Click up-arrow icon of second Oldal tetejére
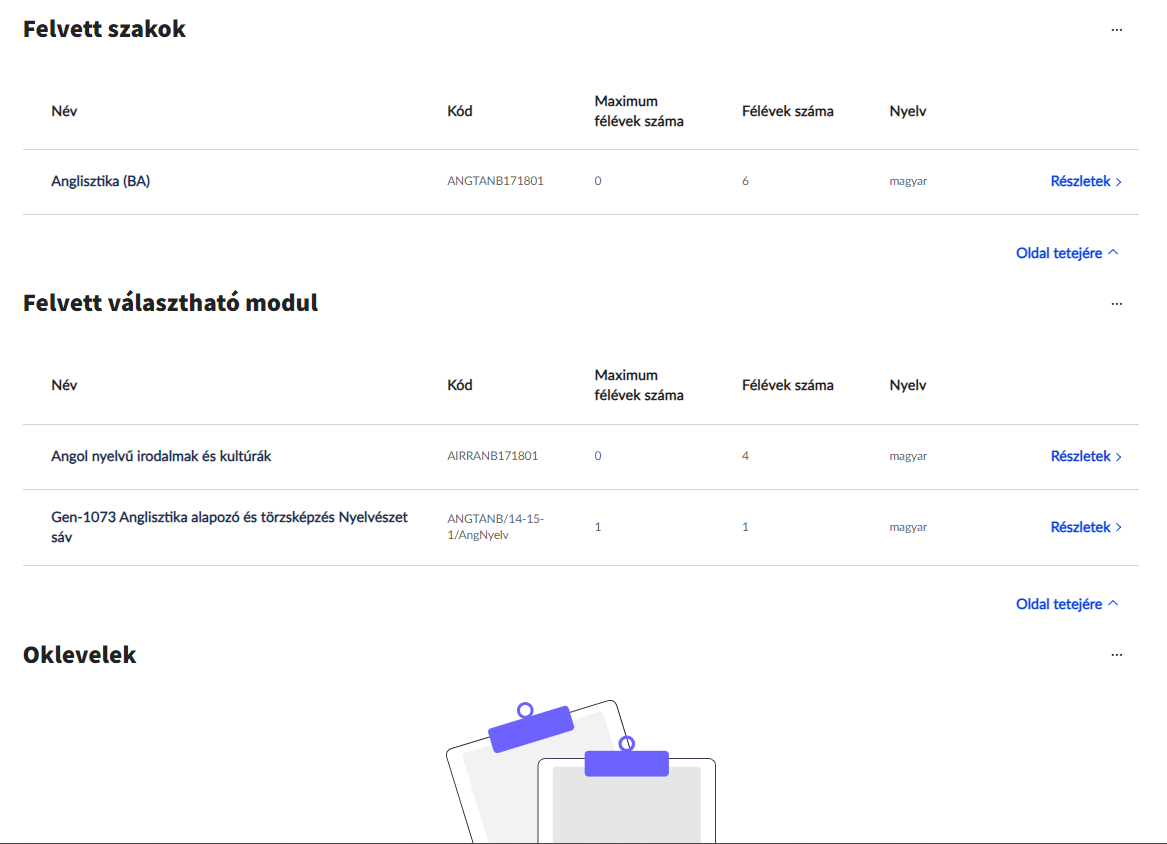The height and width of the screenshot is (844, 1167). point(1113,603)
